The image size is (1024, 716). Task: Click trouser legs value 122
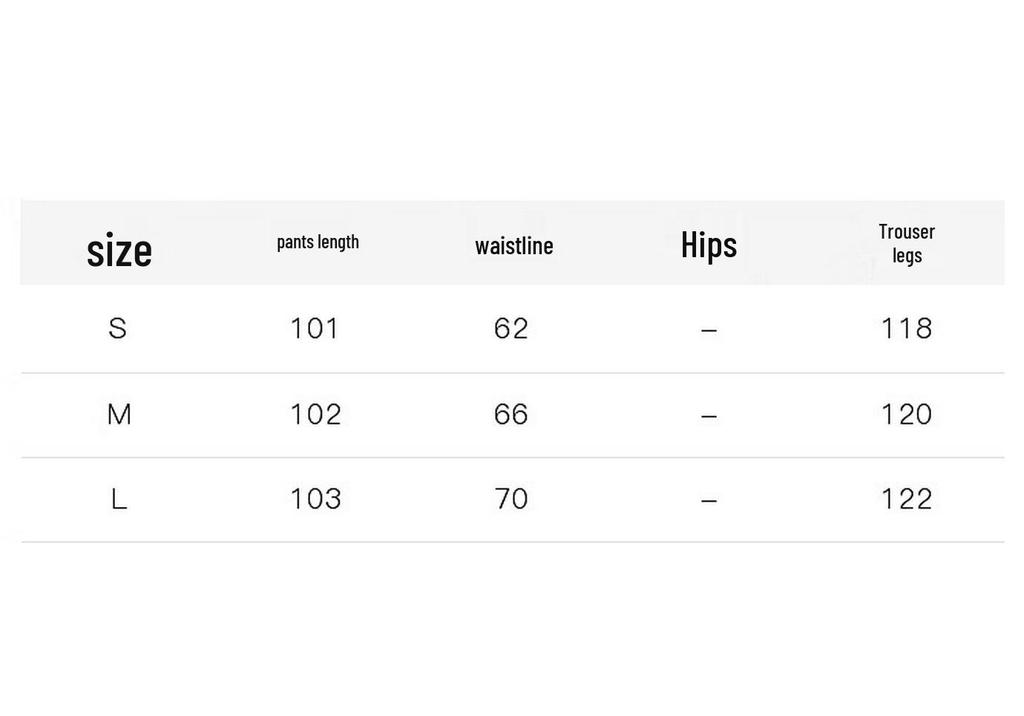(906, 499)
